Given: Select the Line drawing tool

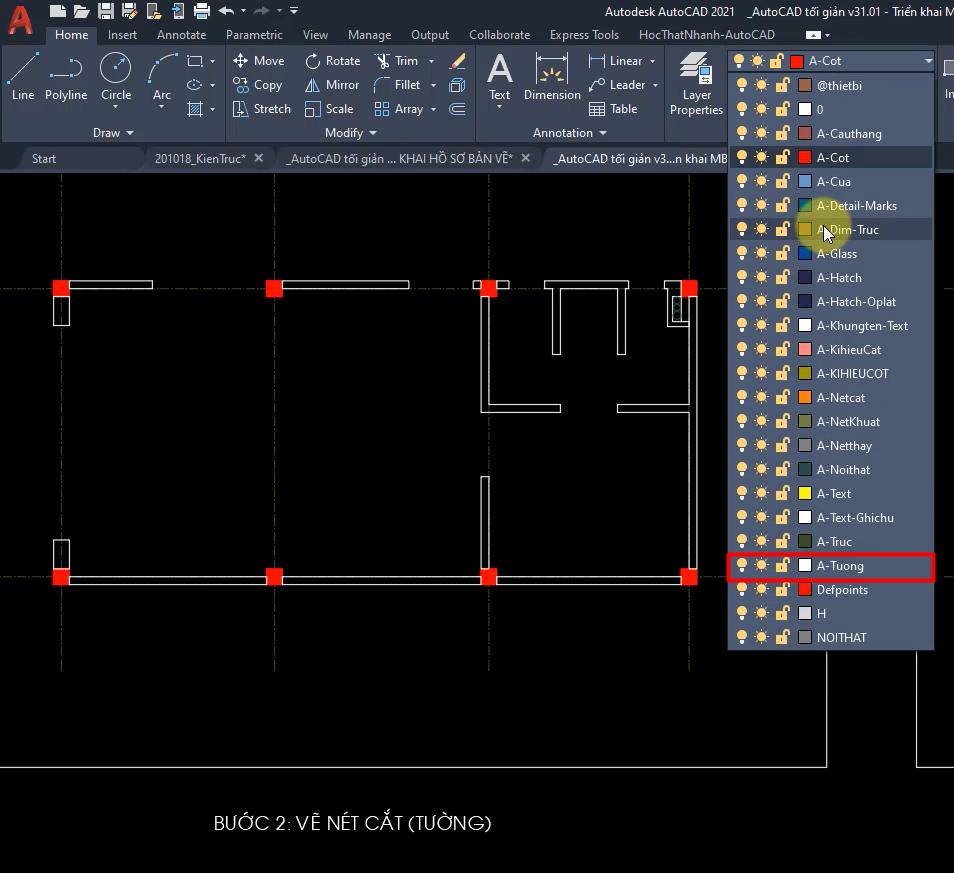Looking at the screenshot, I should (22, 77).
